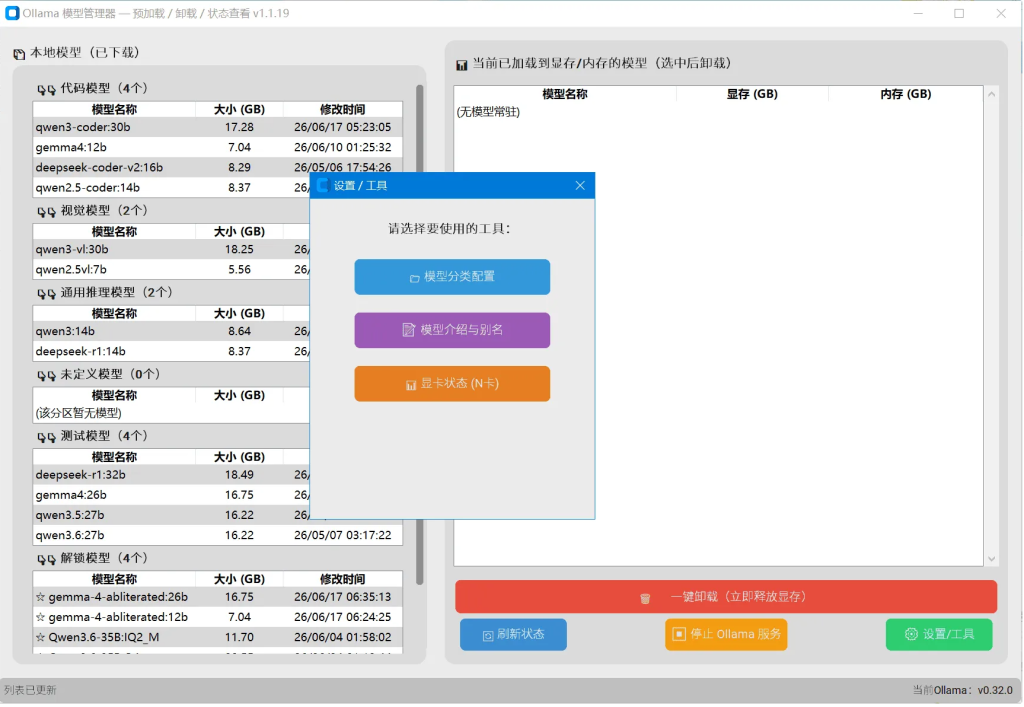The width and height of the screenshot is (1024, 707).
Task: Click the 刷新状态 button
Action: (513, 635)
